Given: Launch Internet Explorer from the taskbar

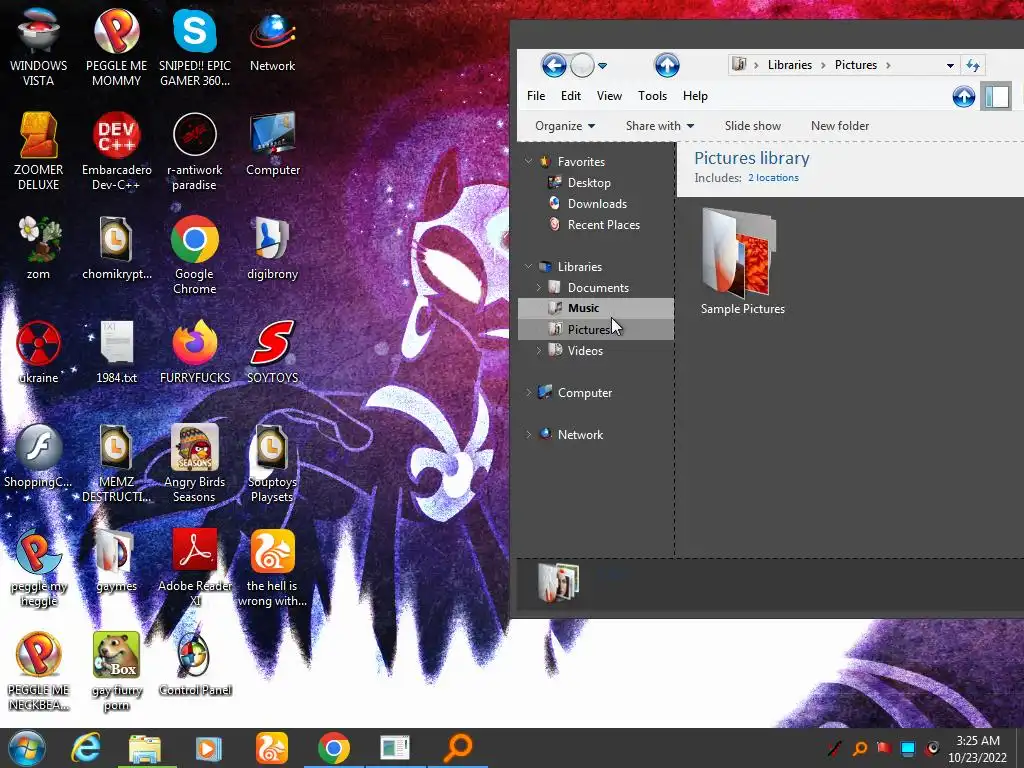Looking at the screenshot, I should coord(86,748).
